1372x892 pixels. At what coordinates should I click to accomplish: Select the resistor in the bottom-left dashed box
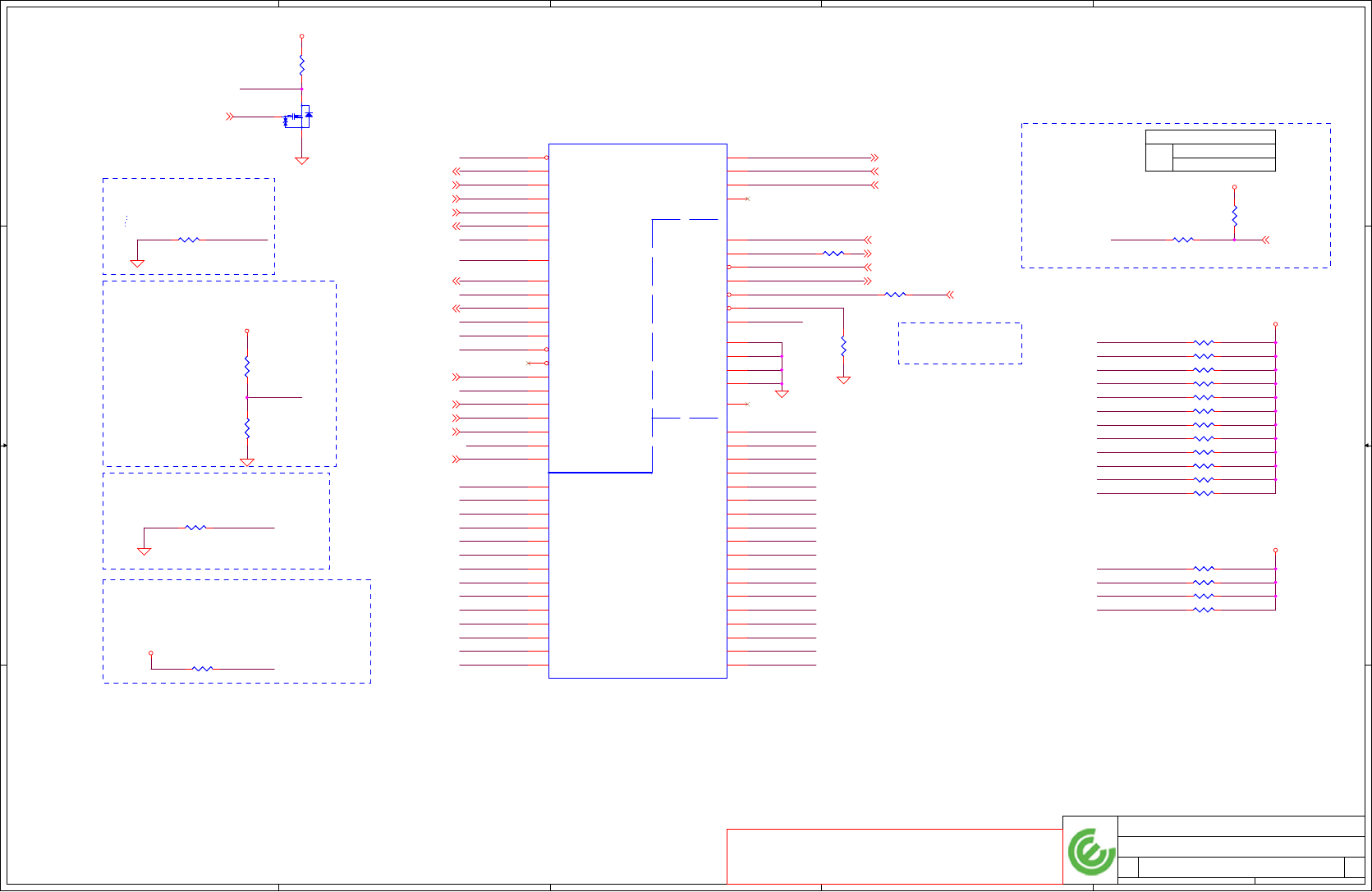[x=202, y=669]
